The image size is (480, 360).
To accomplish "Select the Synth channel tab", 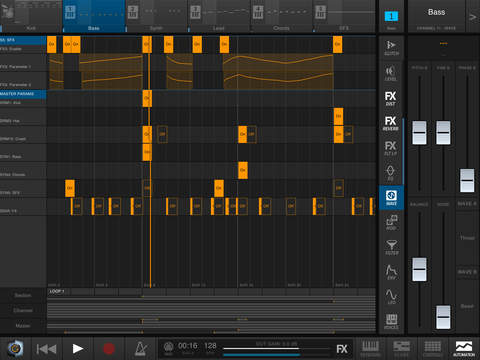I will (156, 16).
